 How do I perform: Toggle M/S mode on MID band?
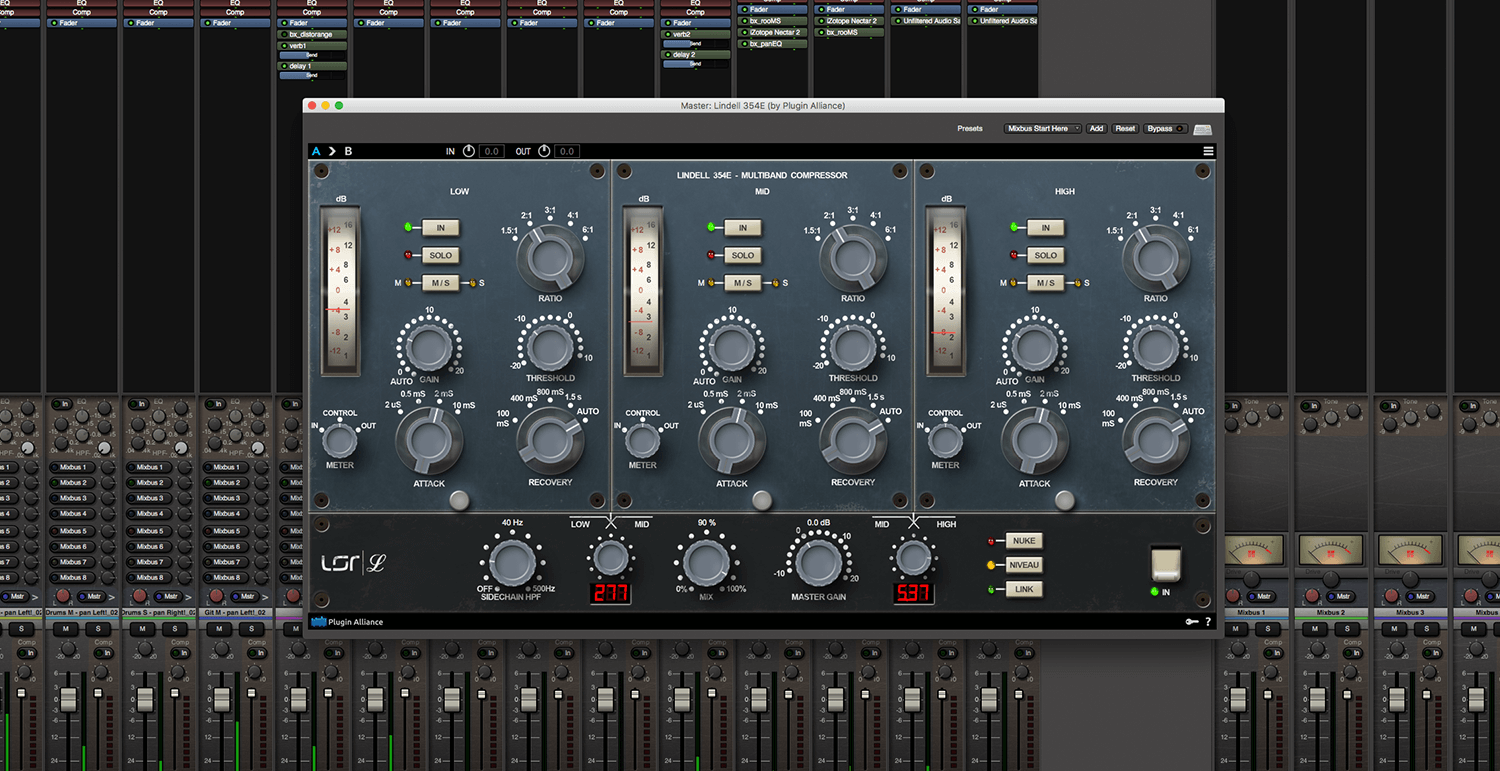point(743,283)
